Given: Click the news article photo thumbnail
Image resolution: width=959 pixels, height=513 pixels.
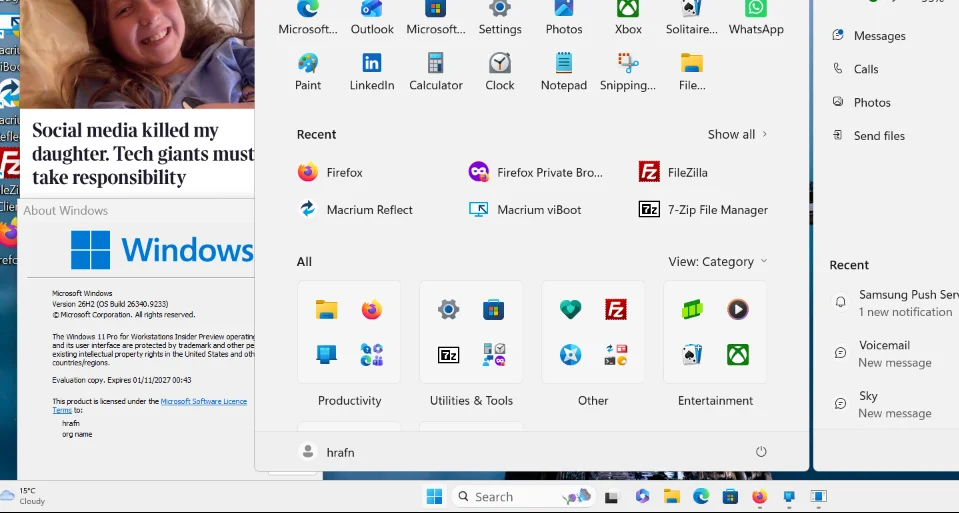Looking at the screenshot, I should click(137, 54).
